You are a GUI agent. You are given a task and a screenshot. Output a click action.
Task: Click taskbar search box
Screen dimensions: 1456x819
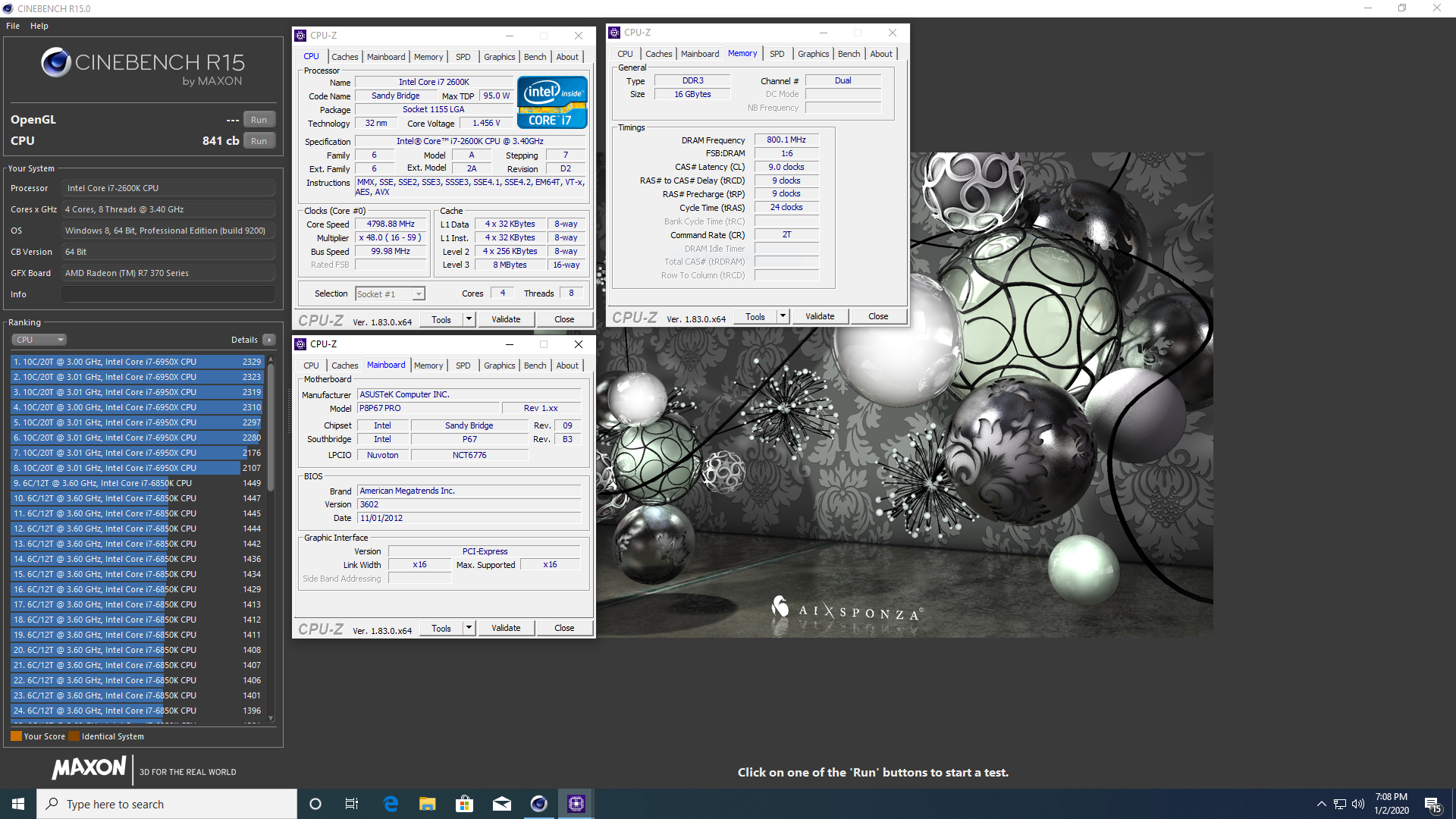point(167,804)
